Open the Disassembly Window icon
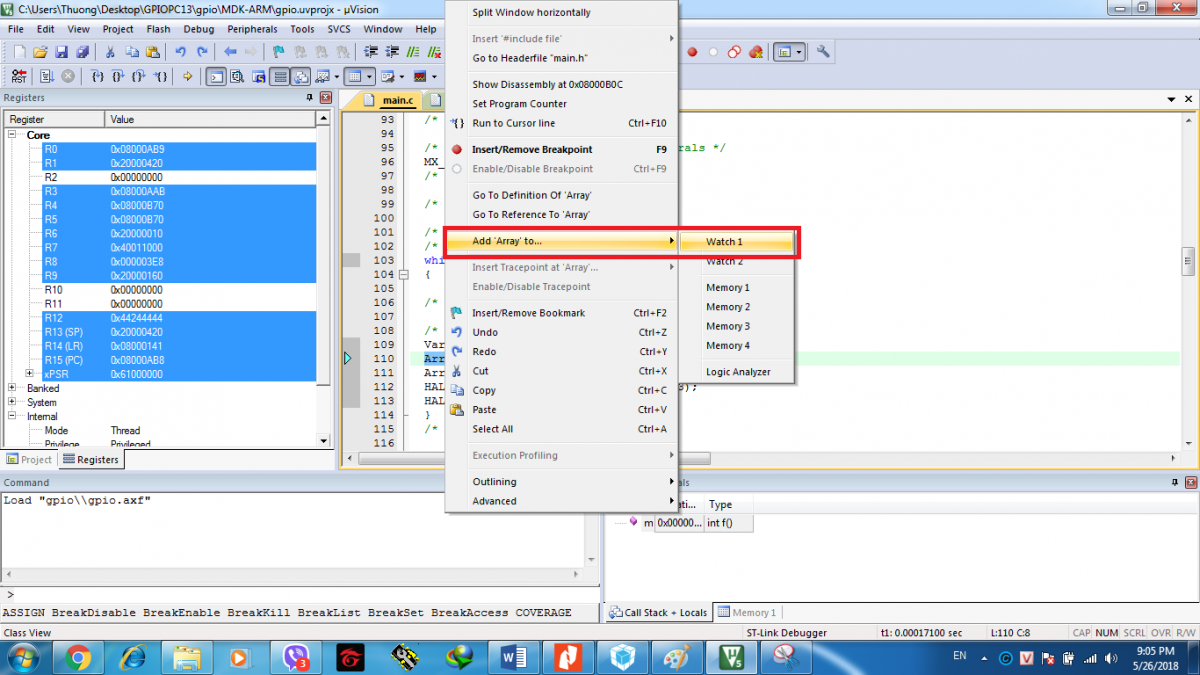Viewport: 1200px width, 675px height. 234,76
